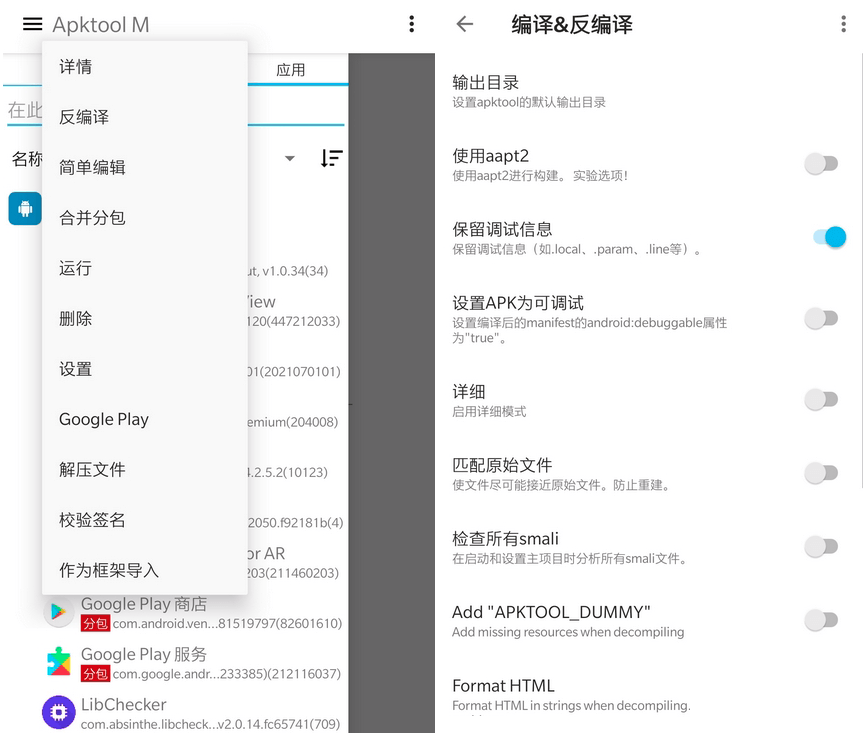Open the overflow menu on settings screen
This screenshot has height=733, width=863.
point(845,24)
